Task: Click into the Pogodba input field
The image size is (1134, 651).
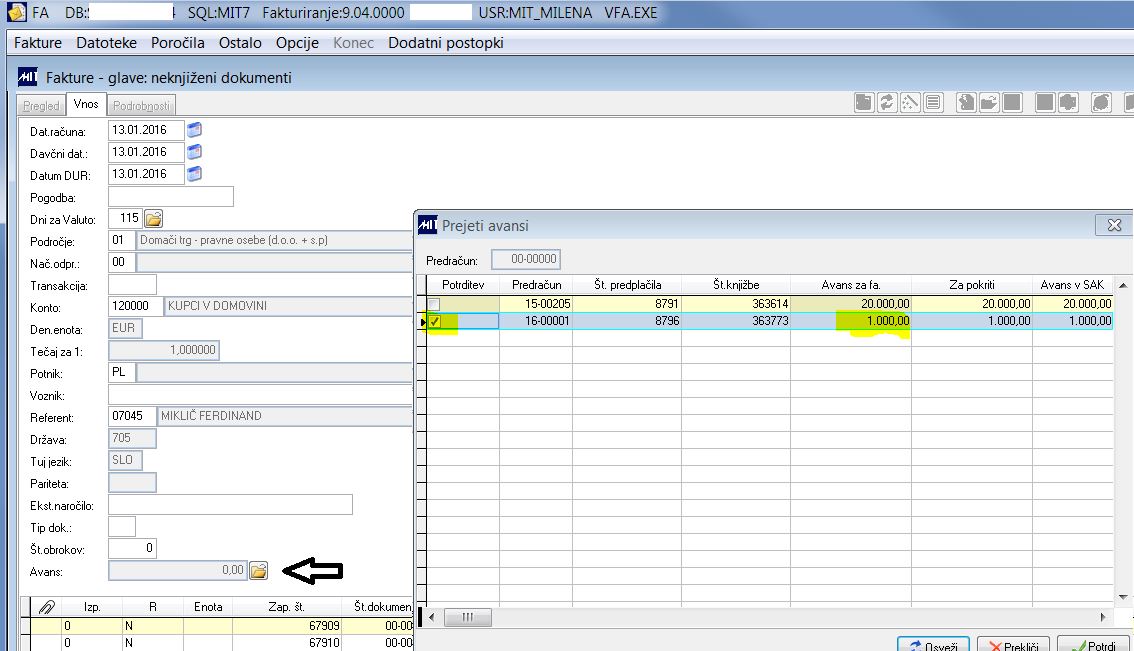Action: coord(171,197)
